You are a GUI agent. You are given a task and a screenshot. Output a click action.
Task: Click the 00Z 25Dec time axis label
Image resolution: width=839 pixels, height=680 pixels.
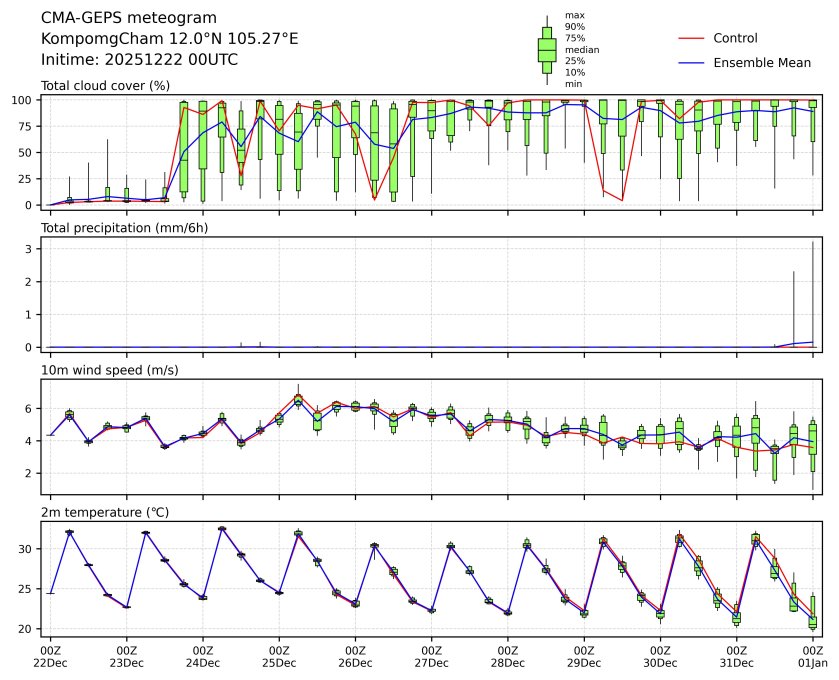click(279, 656)
